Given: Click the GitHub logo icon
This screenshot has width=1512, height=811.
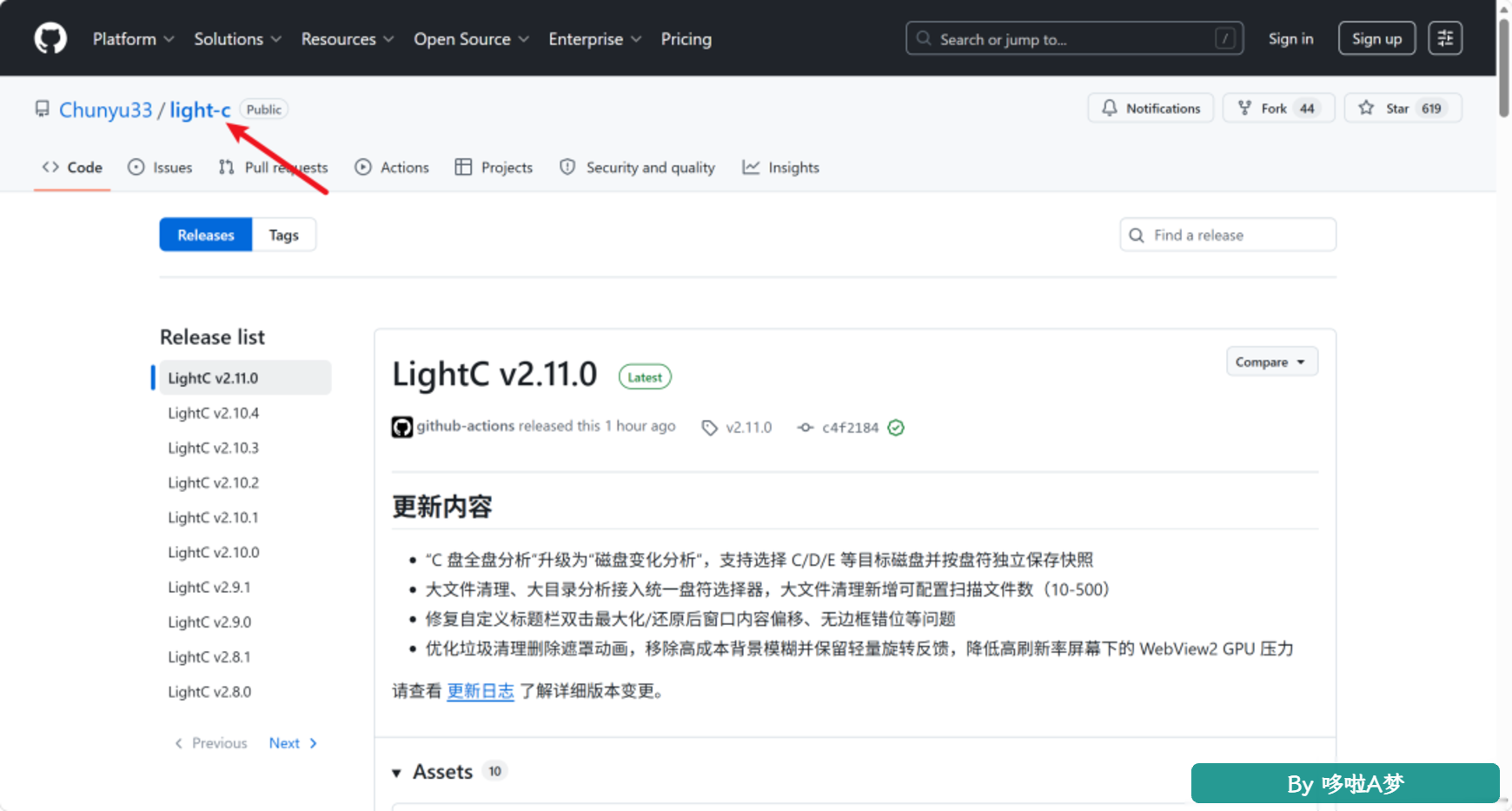Looking at the screenshot, I should tap(50, 38).
